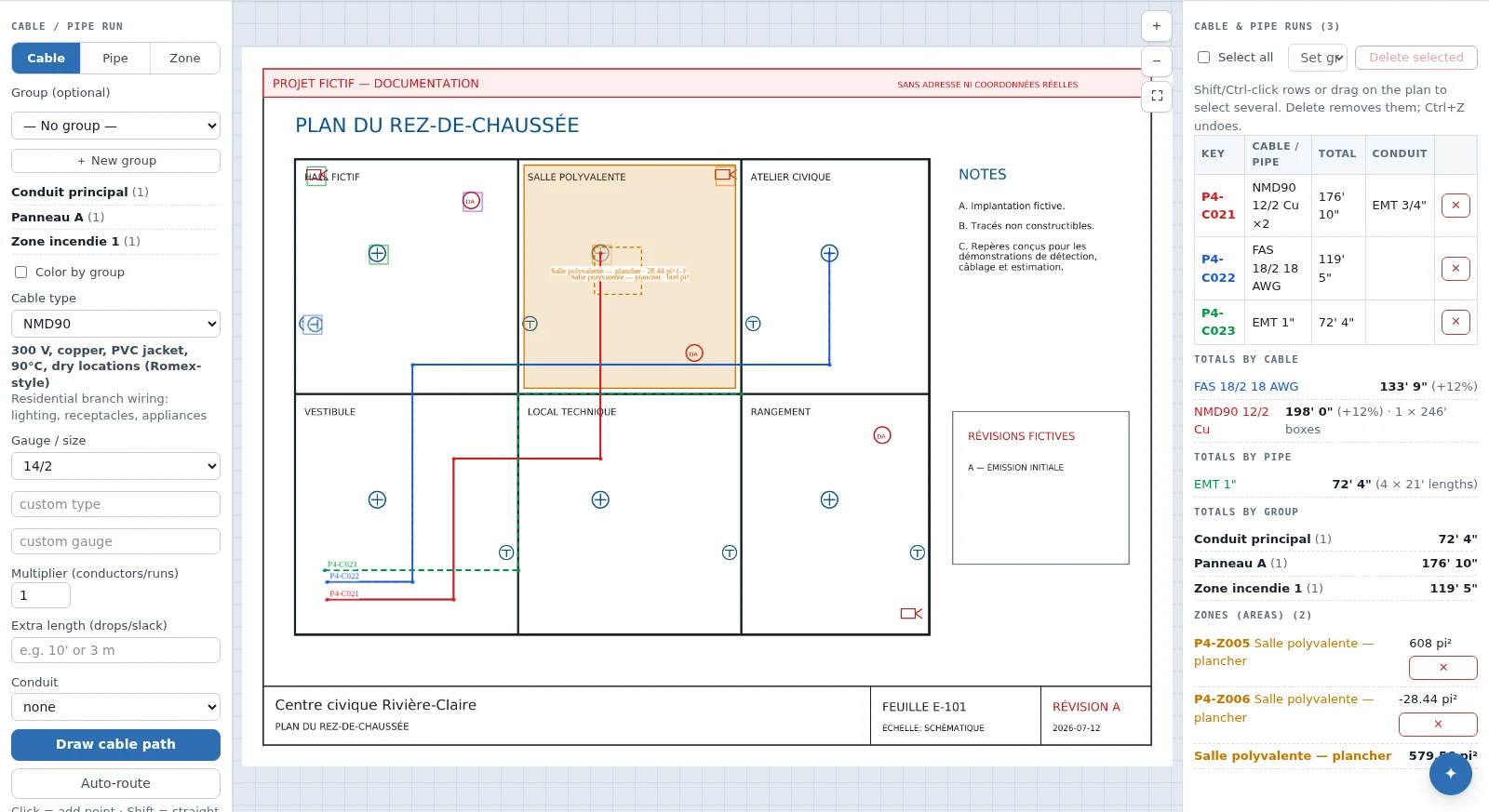This screenshot has width=1489, height=812.
Task: Delete run P4-C023 with its X button
Action: [x=1455, y=322]
